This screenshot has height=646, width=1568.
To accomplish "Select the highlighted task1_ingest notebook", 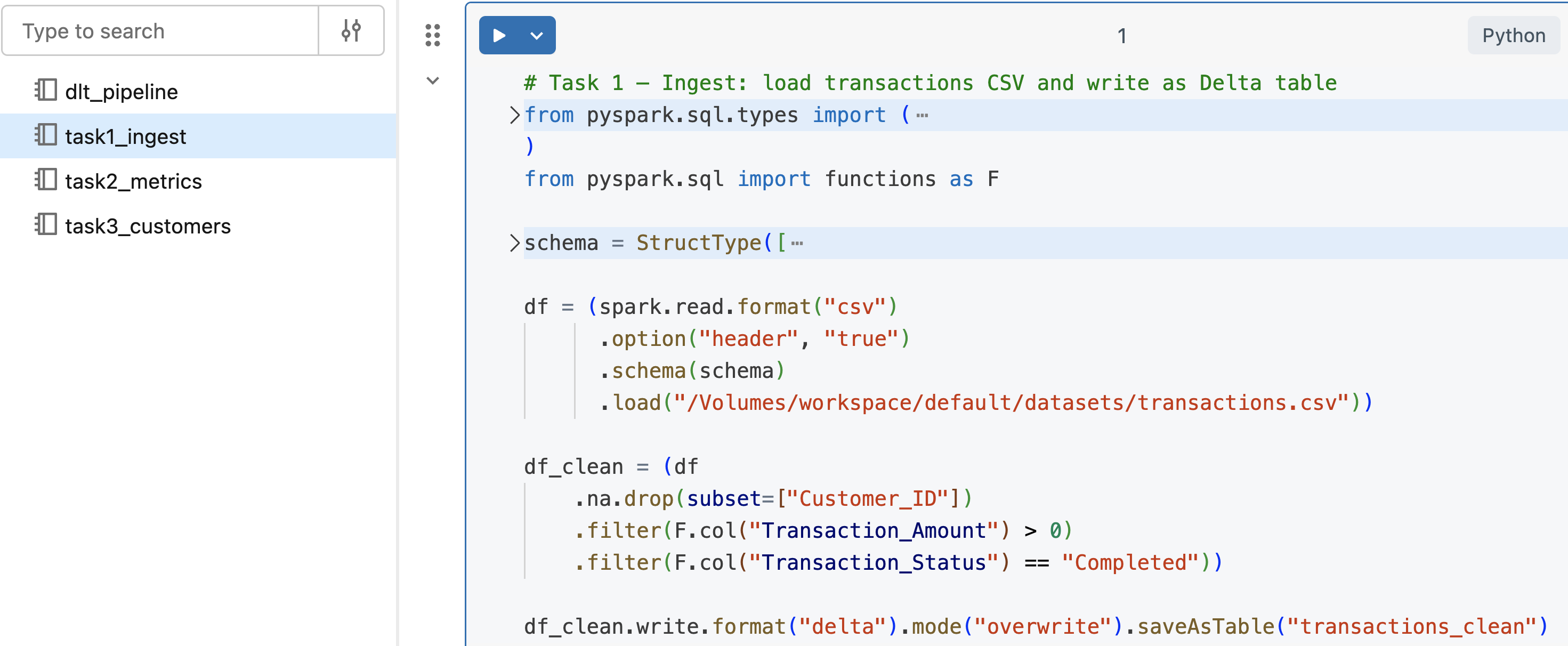I will tap(126, 136).
